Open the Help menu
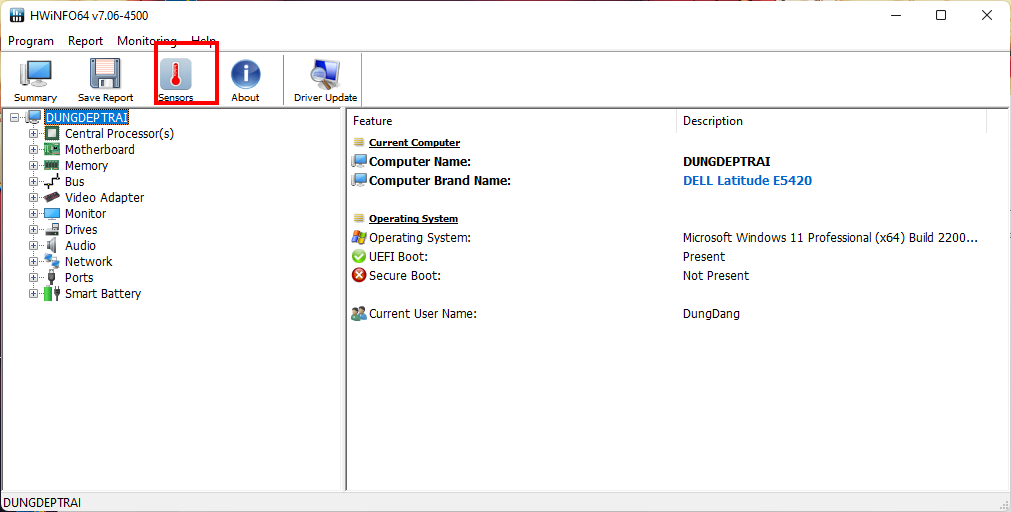1011x512 pixels. [x=203, y=41]
